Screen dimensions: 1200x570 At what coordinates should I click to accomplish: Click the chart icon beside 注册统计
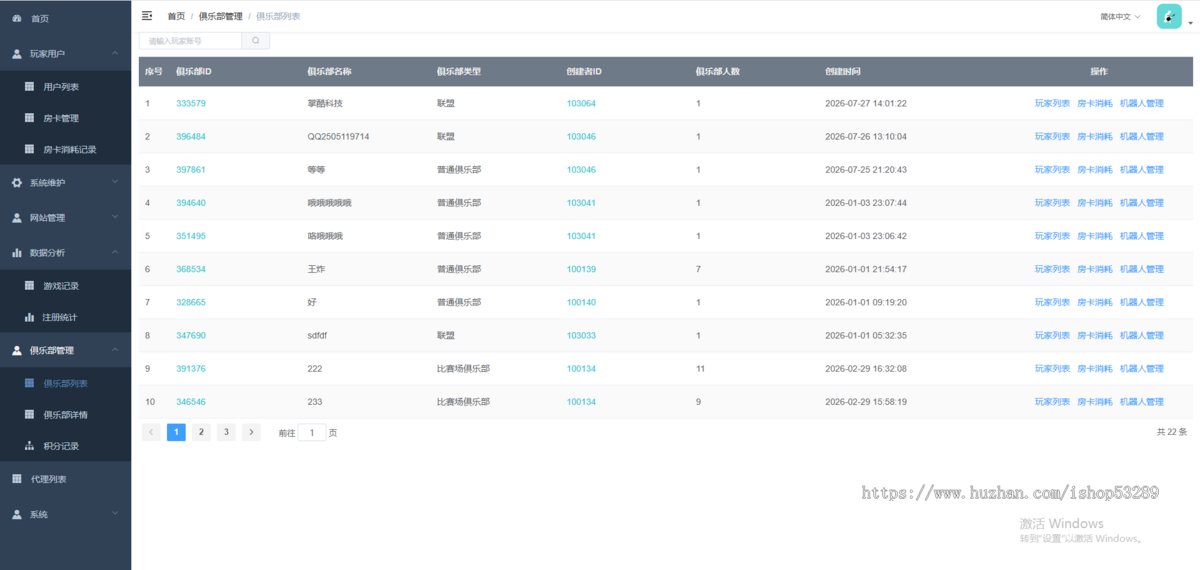[x=29, y=317]
